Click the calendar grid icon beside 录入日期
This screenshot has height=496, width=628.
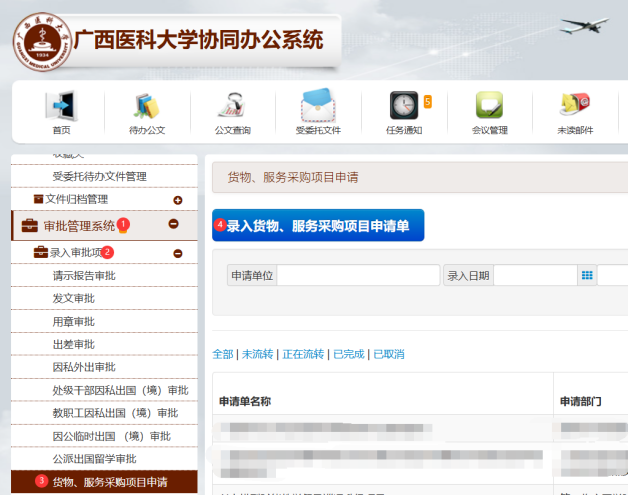(x=587, y=275)
